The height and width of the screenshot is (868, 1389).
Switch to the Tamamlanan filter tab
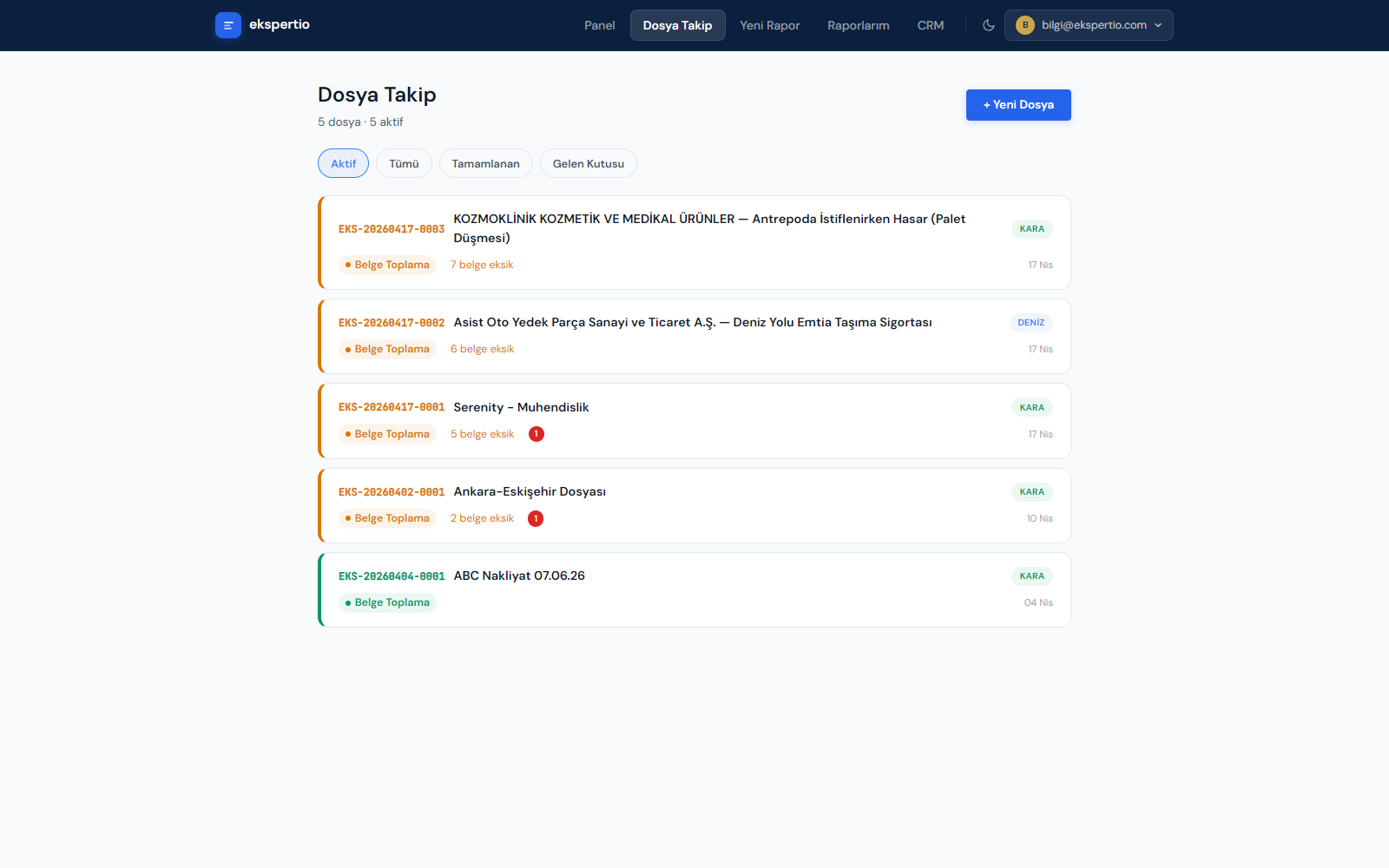[485, 163]
